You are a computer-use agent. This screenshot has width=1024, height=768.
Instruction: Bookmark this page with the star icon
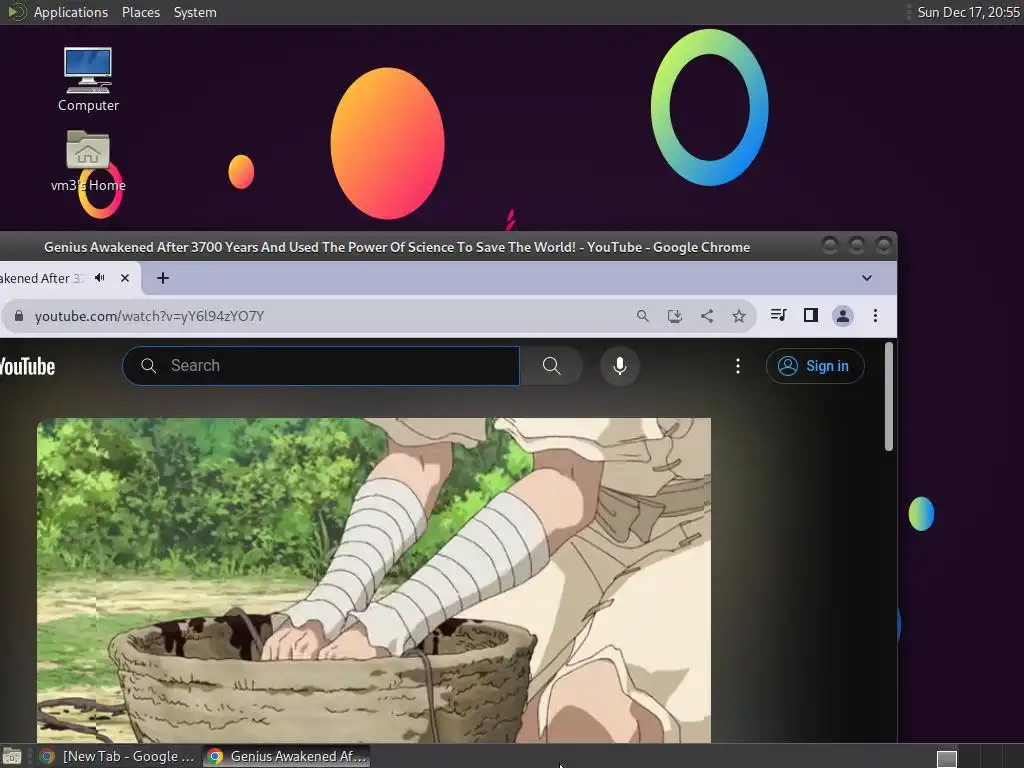pyautogui.click(x=739, y=316)
